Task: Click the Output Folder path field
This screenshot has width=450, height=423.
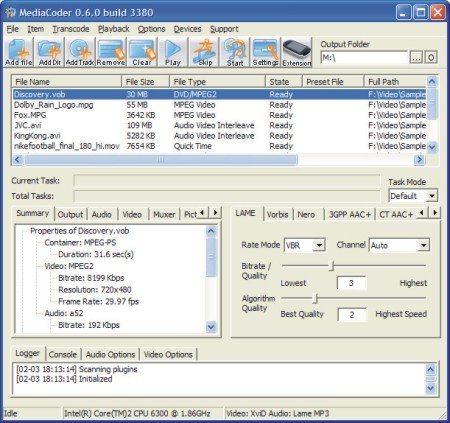Action: click(x=364, y=58)
